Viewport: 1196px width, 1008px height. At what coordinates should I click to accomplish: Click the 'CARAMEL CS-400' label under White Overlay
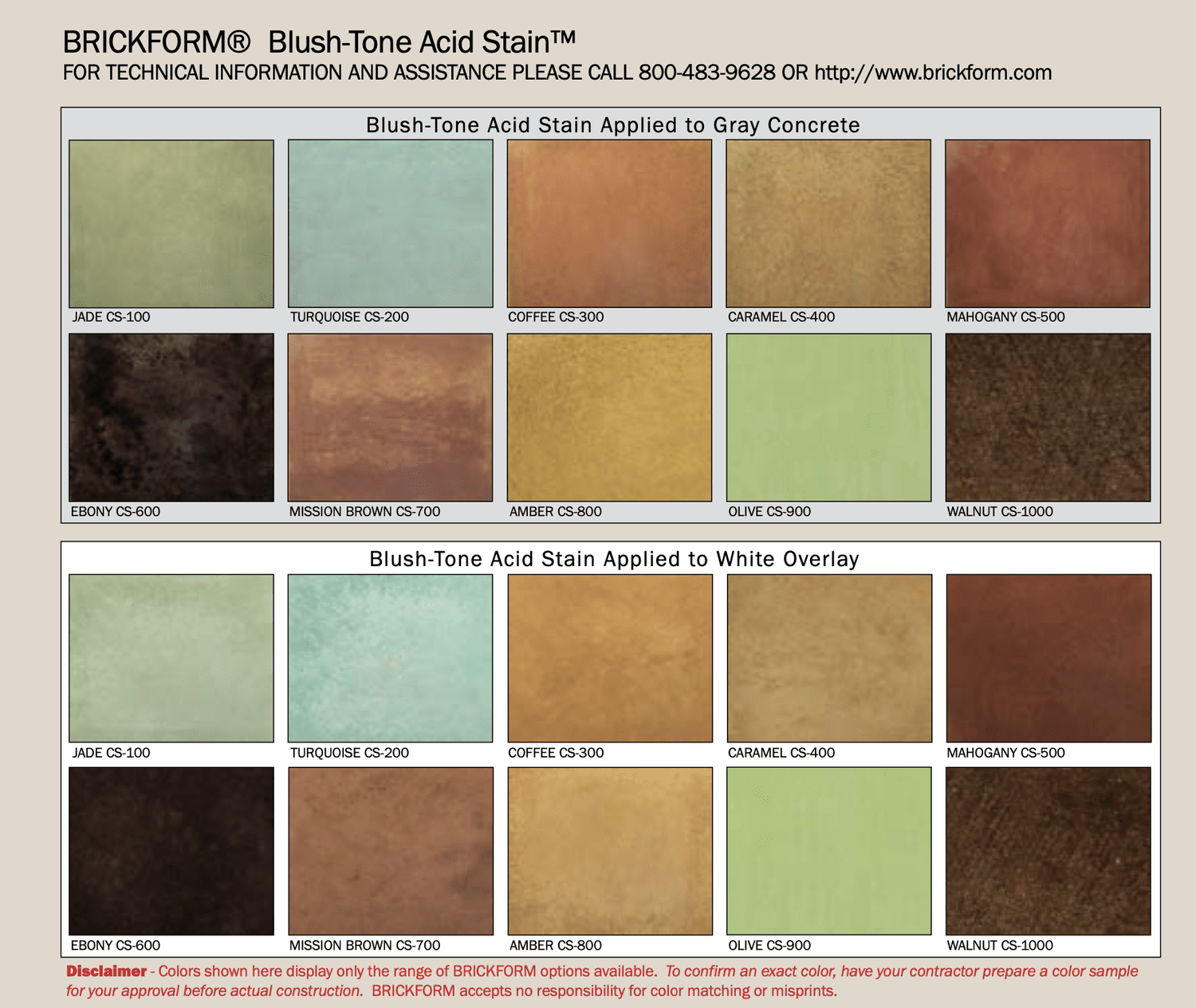[781, 753]
